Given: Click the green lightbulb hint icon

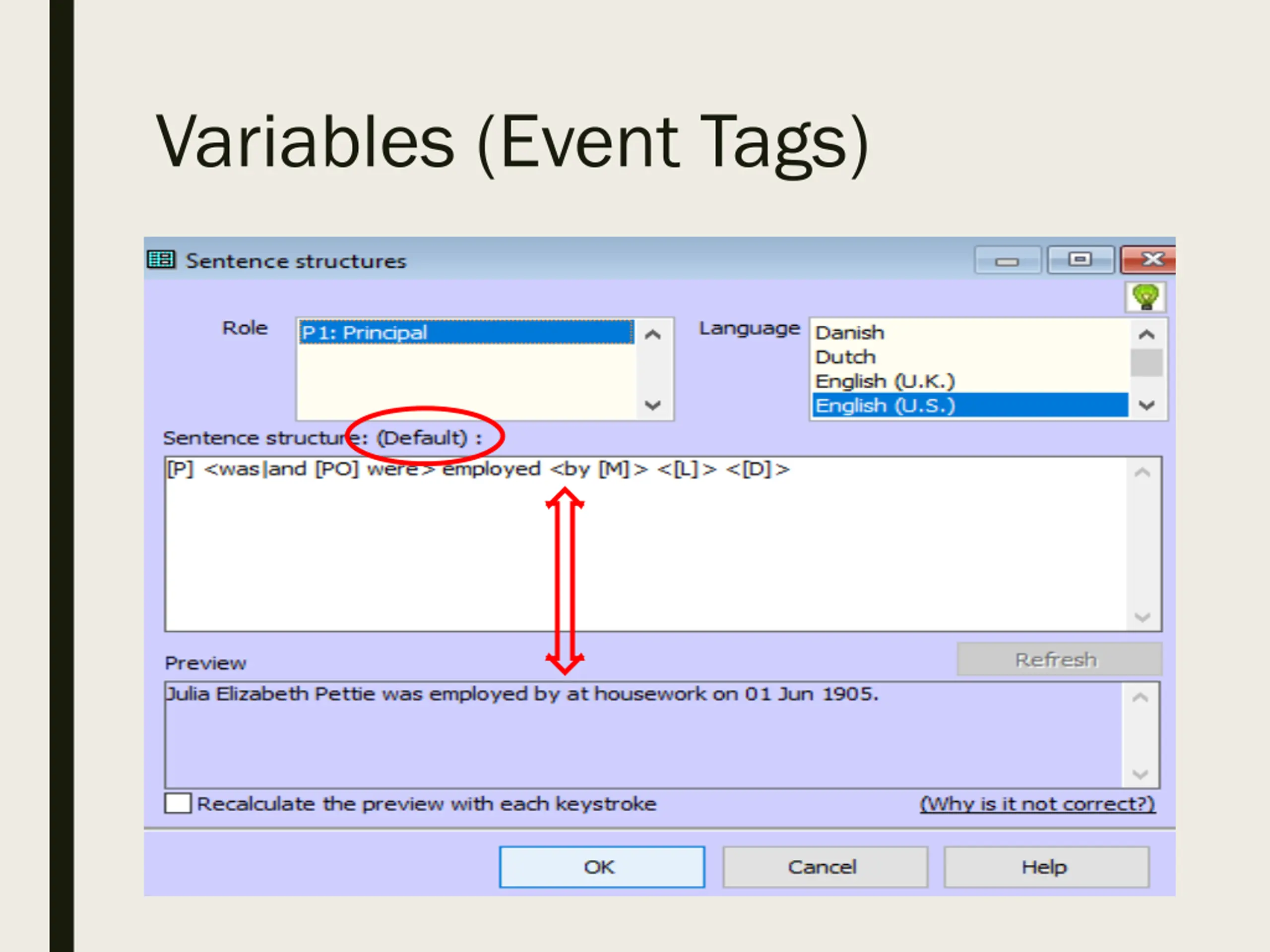Looking at the screenshot, I should (x=1145, y=297).
